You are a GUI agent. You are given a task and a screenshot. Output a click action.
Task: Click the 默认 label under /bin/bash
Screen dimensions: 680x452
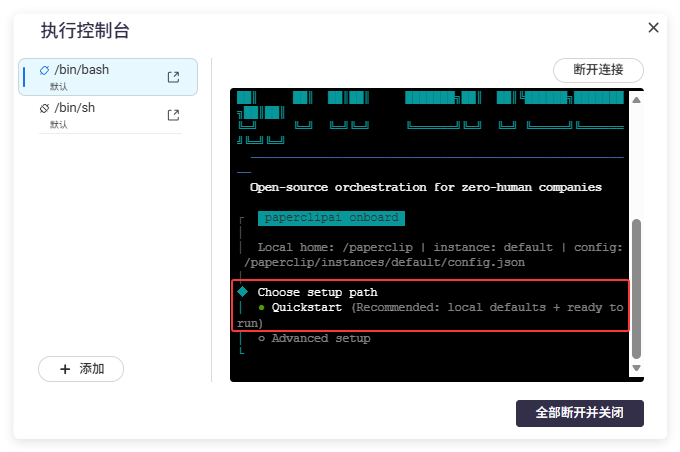pyautogui.click(x=59, y=87)
